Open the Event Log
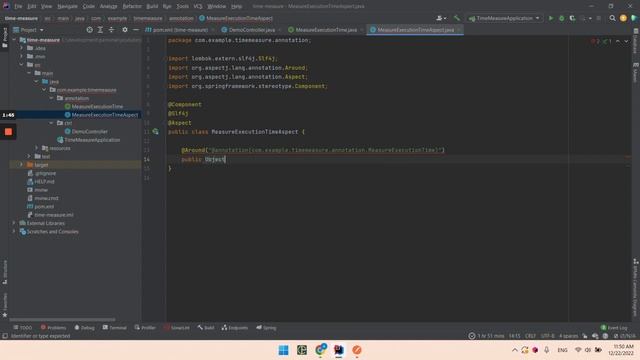The image size is (640, 360). point(614,327)
